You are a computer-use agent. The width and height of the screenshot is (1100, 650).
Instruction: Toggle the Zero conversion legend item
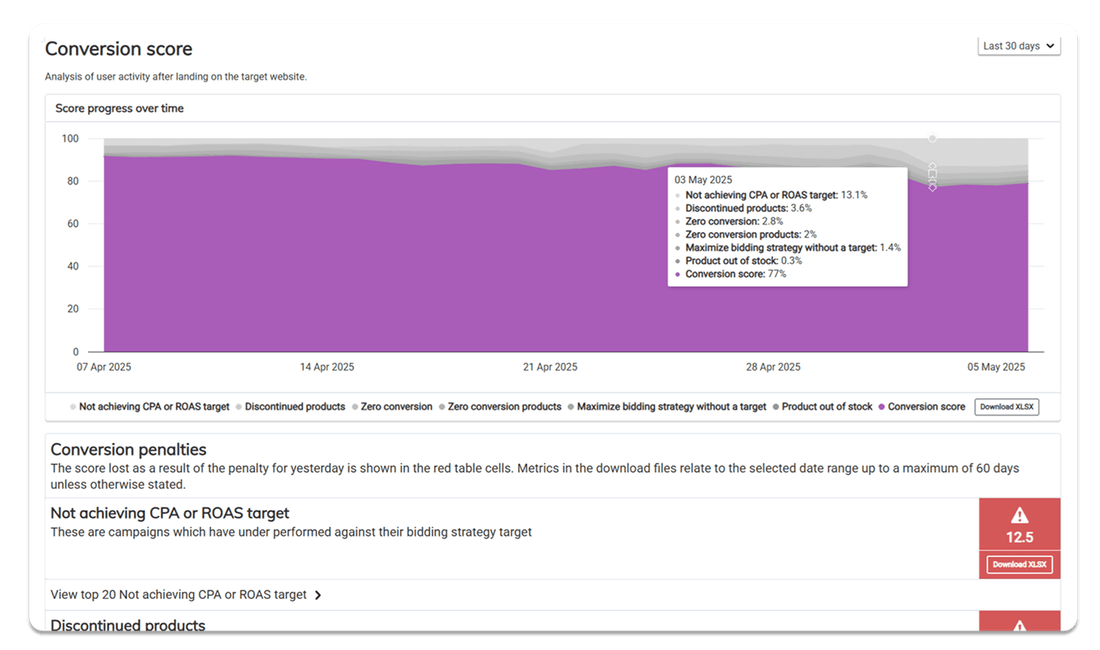pos(392,407)
